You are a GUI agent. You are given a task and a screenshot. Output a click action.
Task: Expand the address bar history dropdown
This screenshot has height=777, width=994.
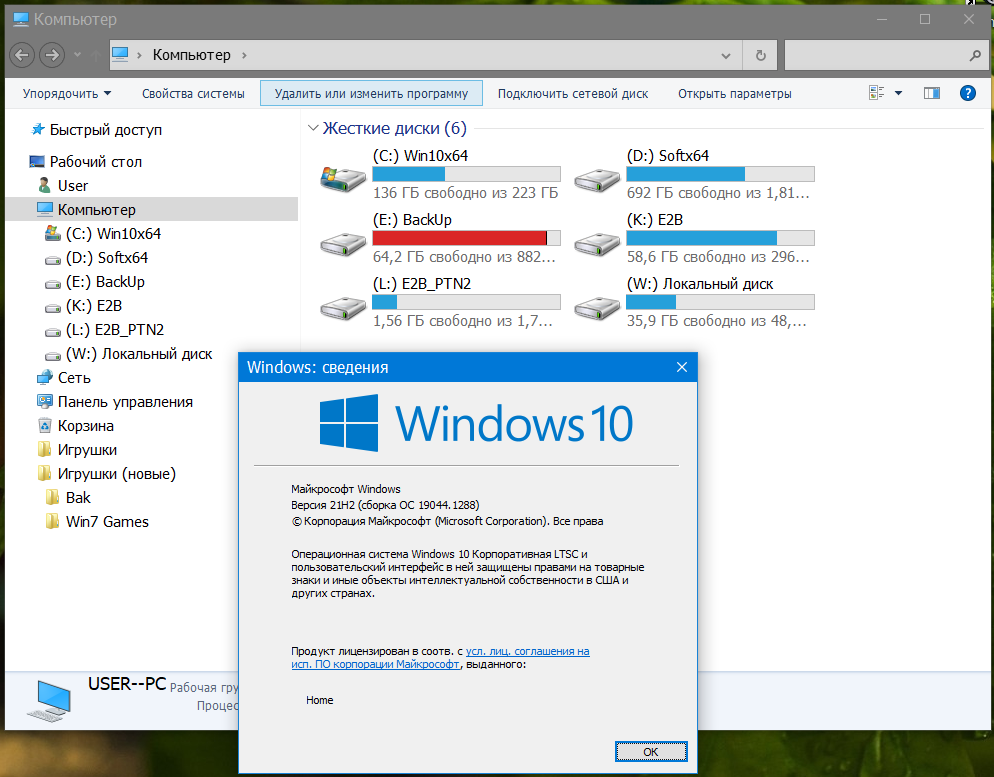726,56
